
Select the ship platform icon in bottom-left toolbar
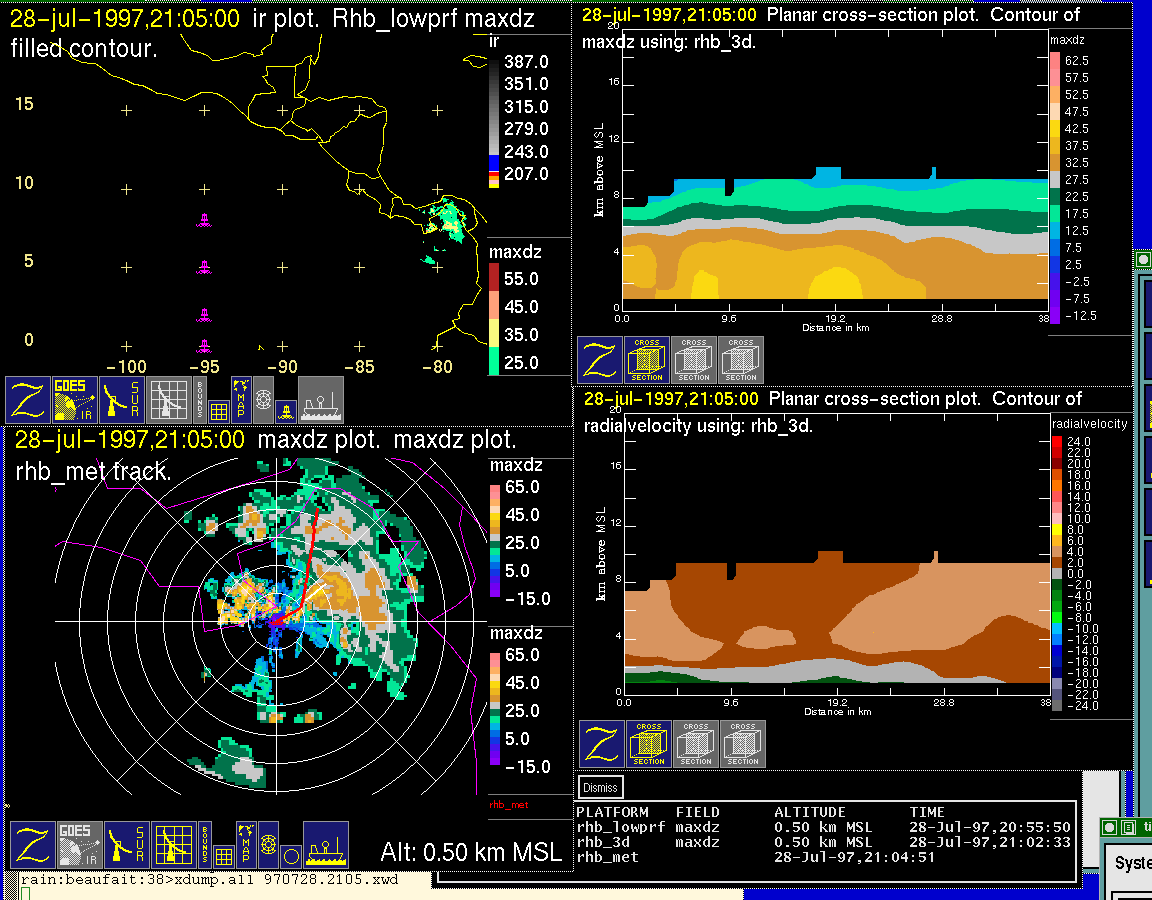click(325, 845)
